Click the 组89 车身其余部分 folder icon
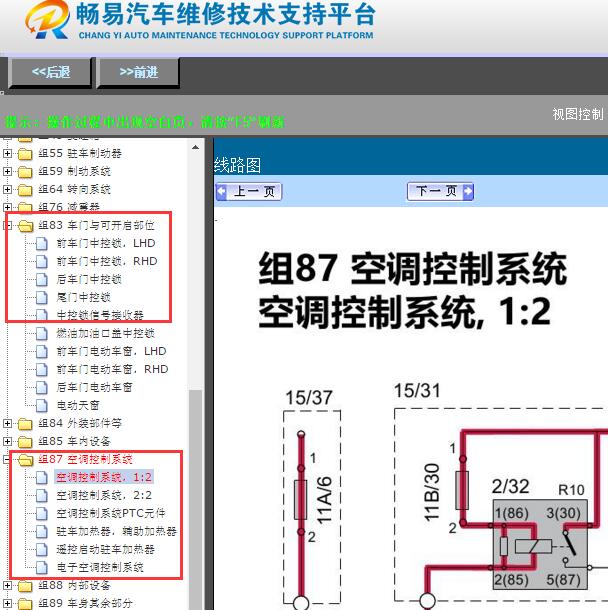Image resolution: width=608 pixels, height=610 pixels. pyautogui.click(x=25, y=604)
